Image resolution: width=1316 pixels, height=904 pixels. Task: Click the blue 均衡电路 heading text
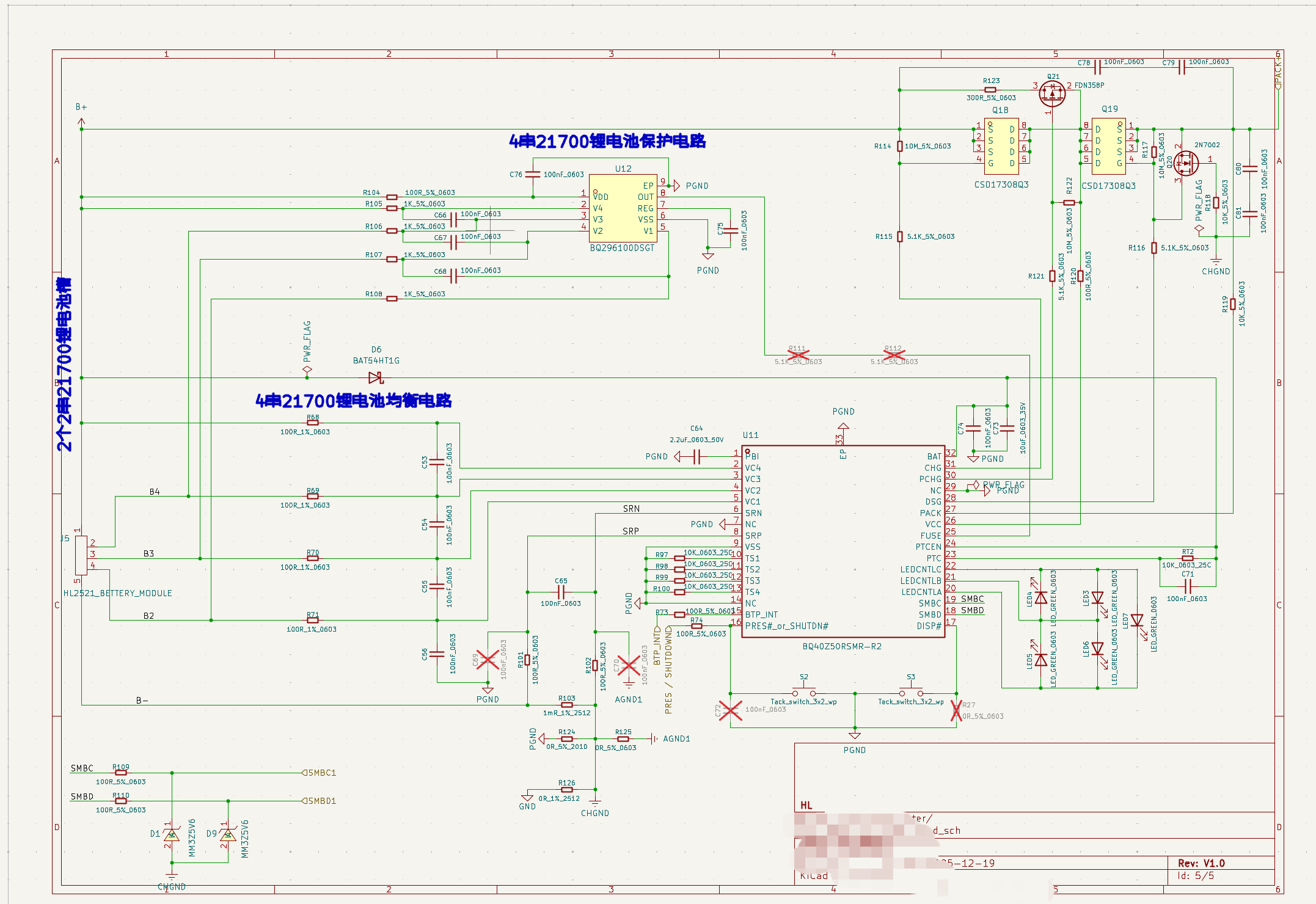coord(353,401)
